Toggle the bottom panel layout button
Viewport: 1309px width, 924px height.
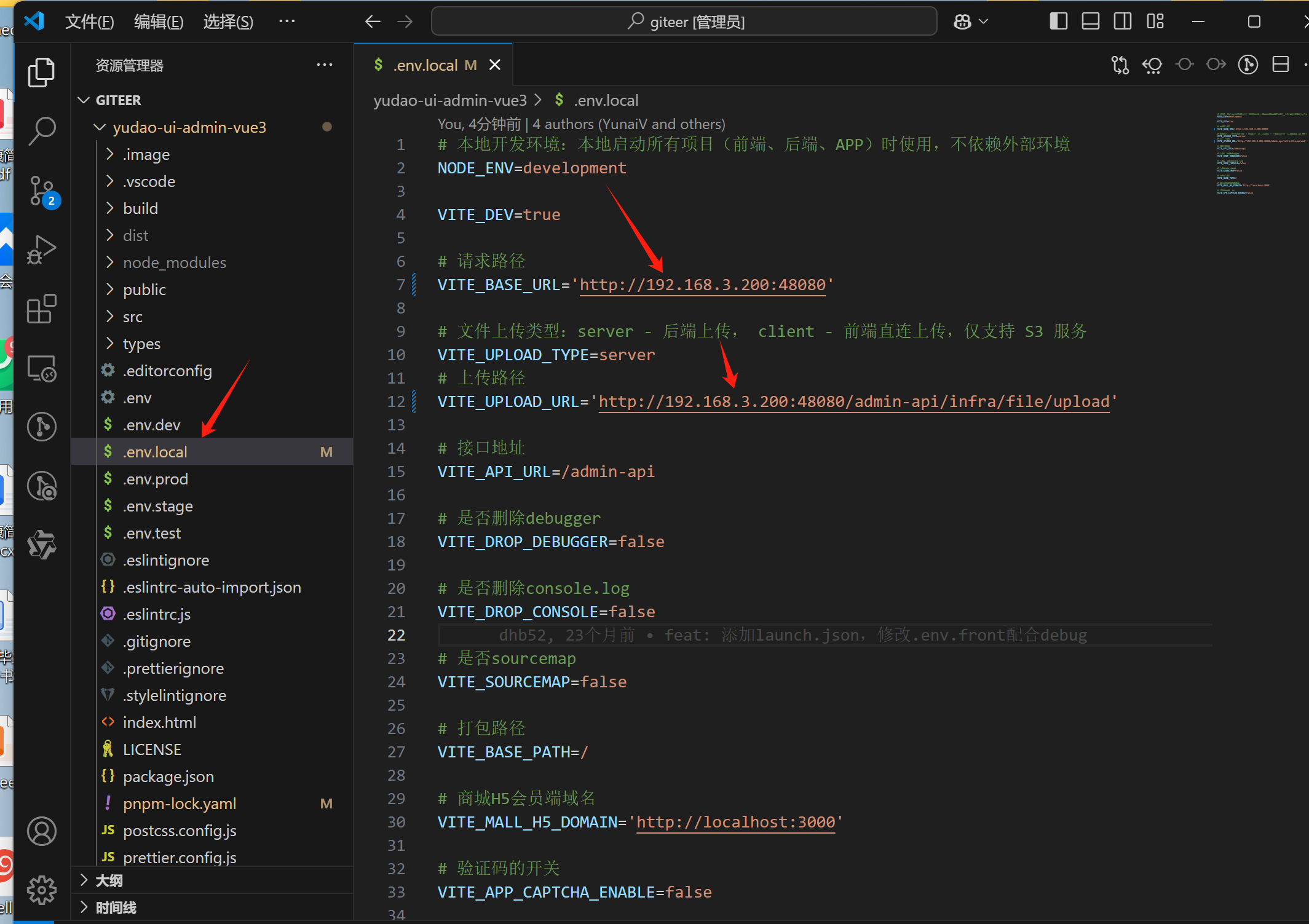point(1090,22)
